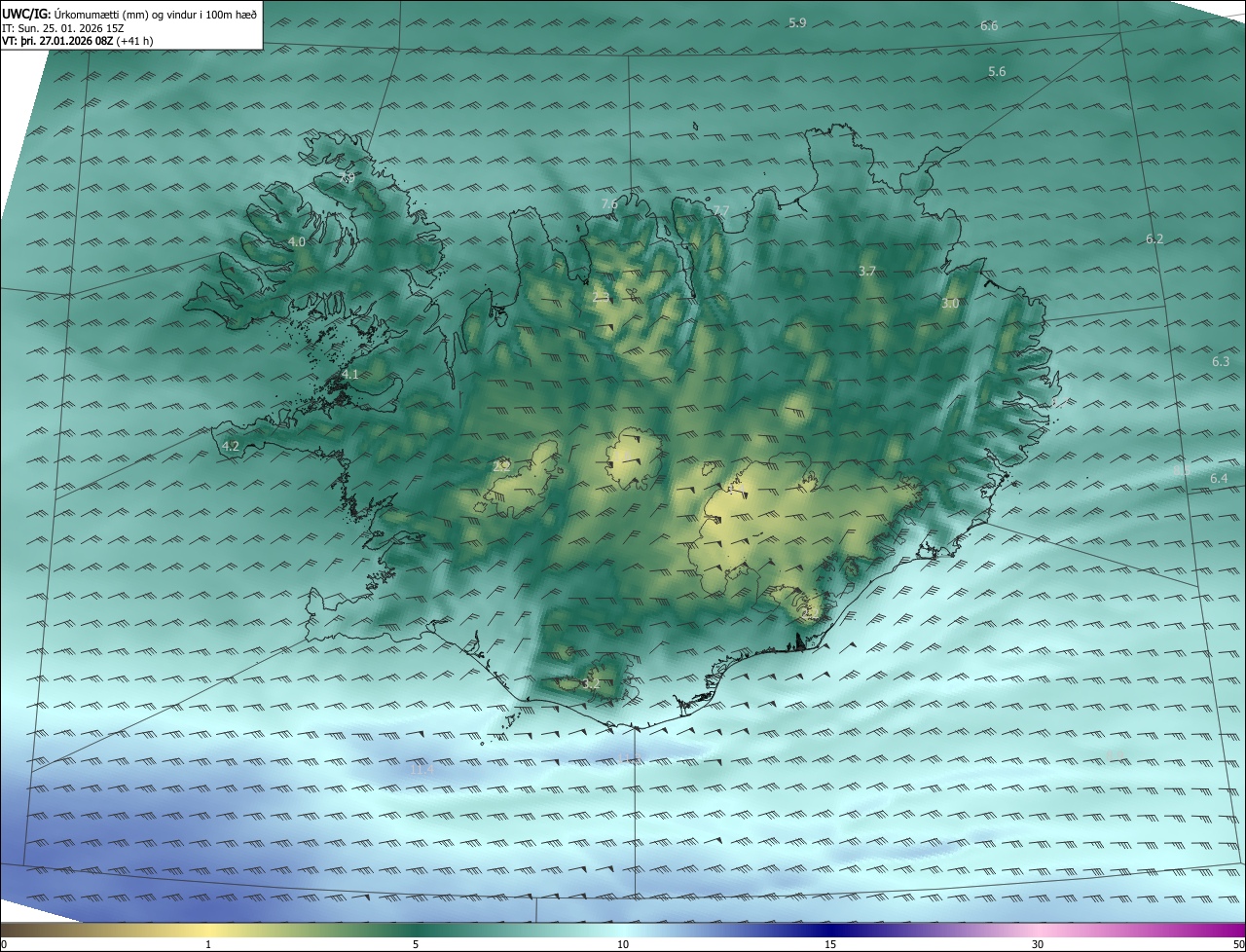Viewport: 1246px width, 952px height.
Task: Click the 3.2 value on the southern glacier
Action: [591, 684]
